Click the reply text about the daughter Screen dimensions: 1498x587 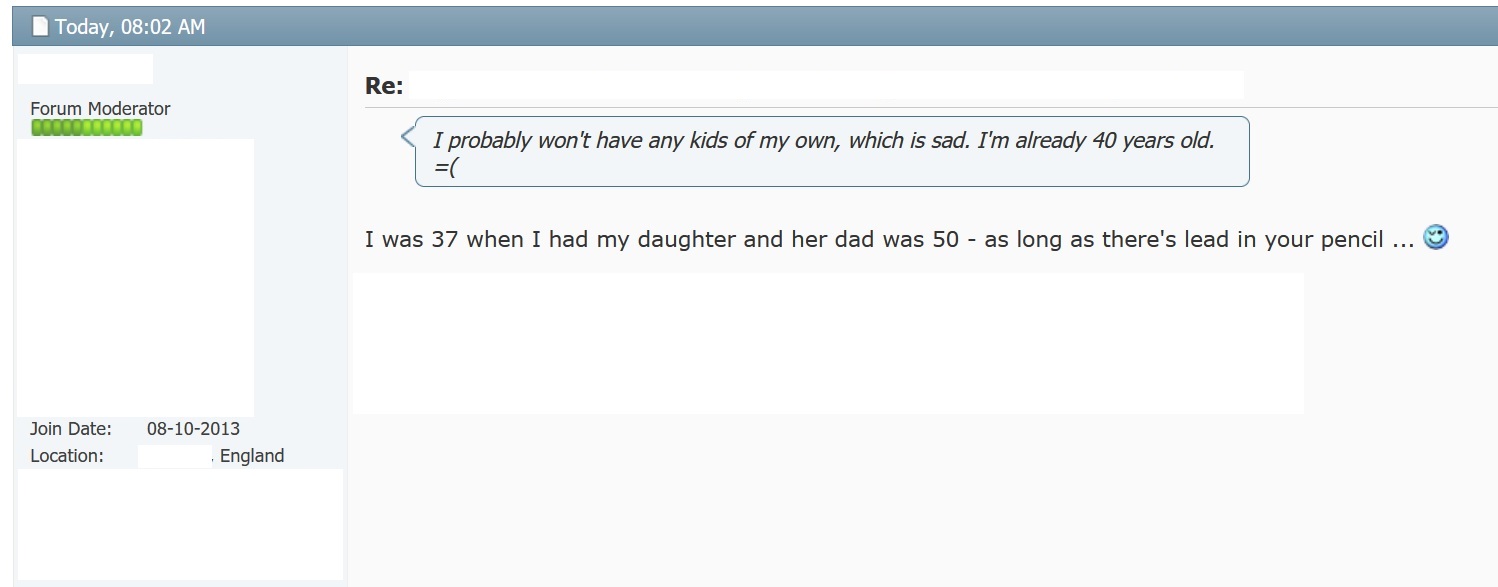(889, 240)
